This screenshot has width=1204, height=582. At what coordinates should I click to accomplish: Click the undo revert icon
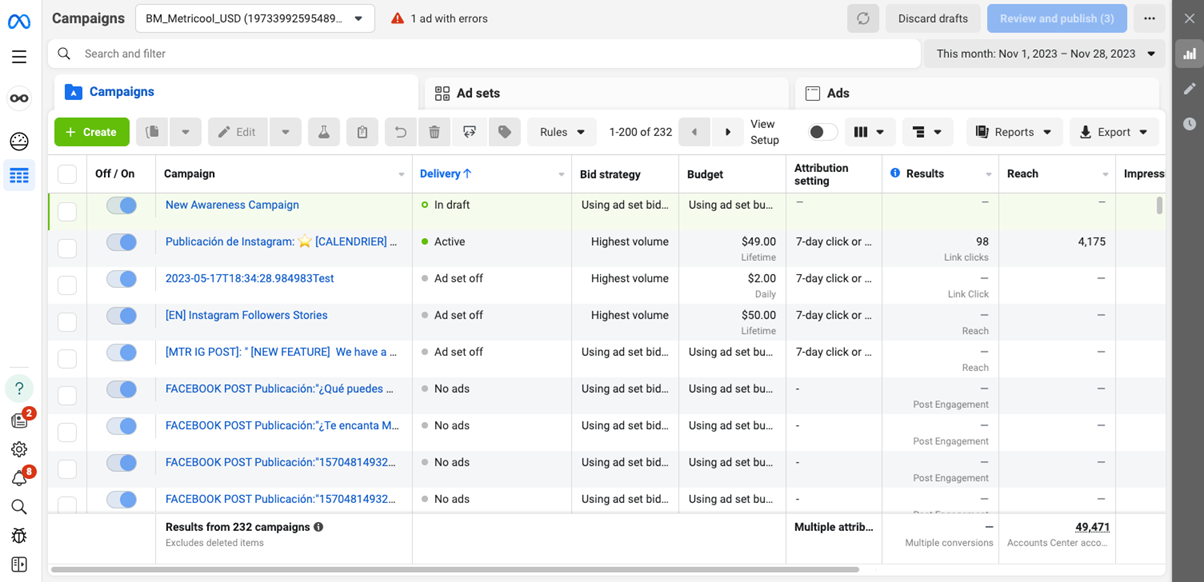tap(398, 131)
